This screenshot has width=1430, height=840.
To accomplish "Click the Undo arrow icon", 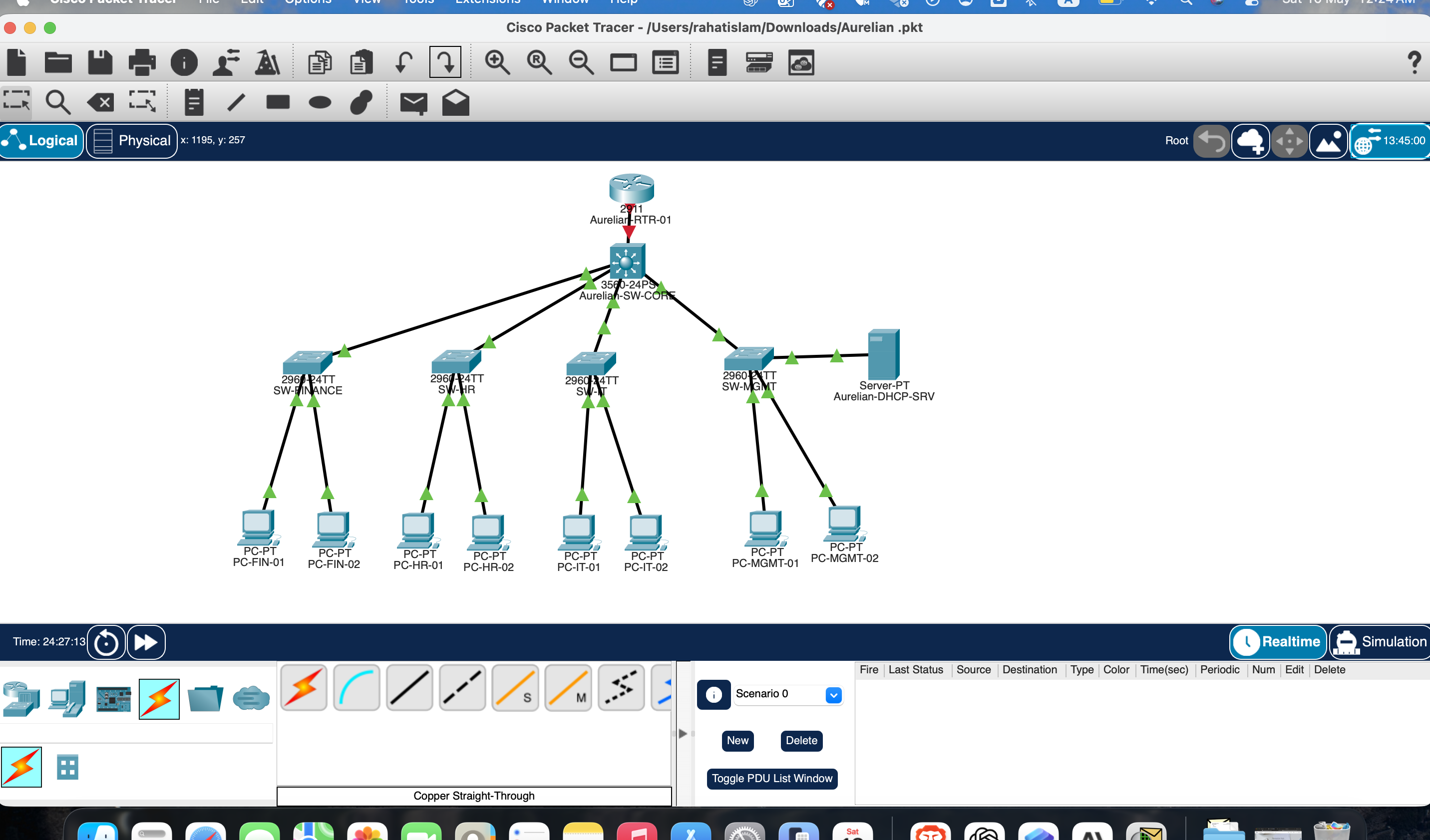I will 403,62.
